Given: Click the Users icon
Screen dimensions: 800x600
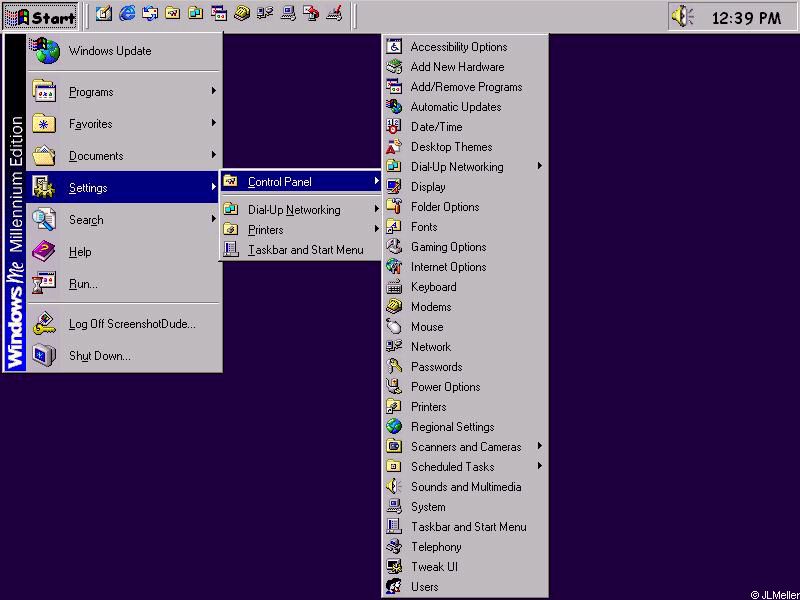Looking at the screenshot, I should coord(394,587).
